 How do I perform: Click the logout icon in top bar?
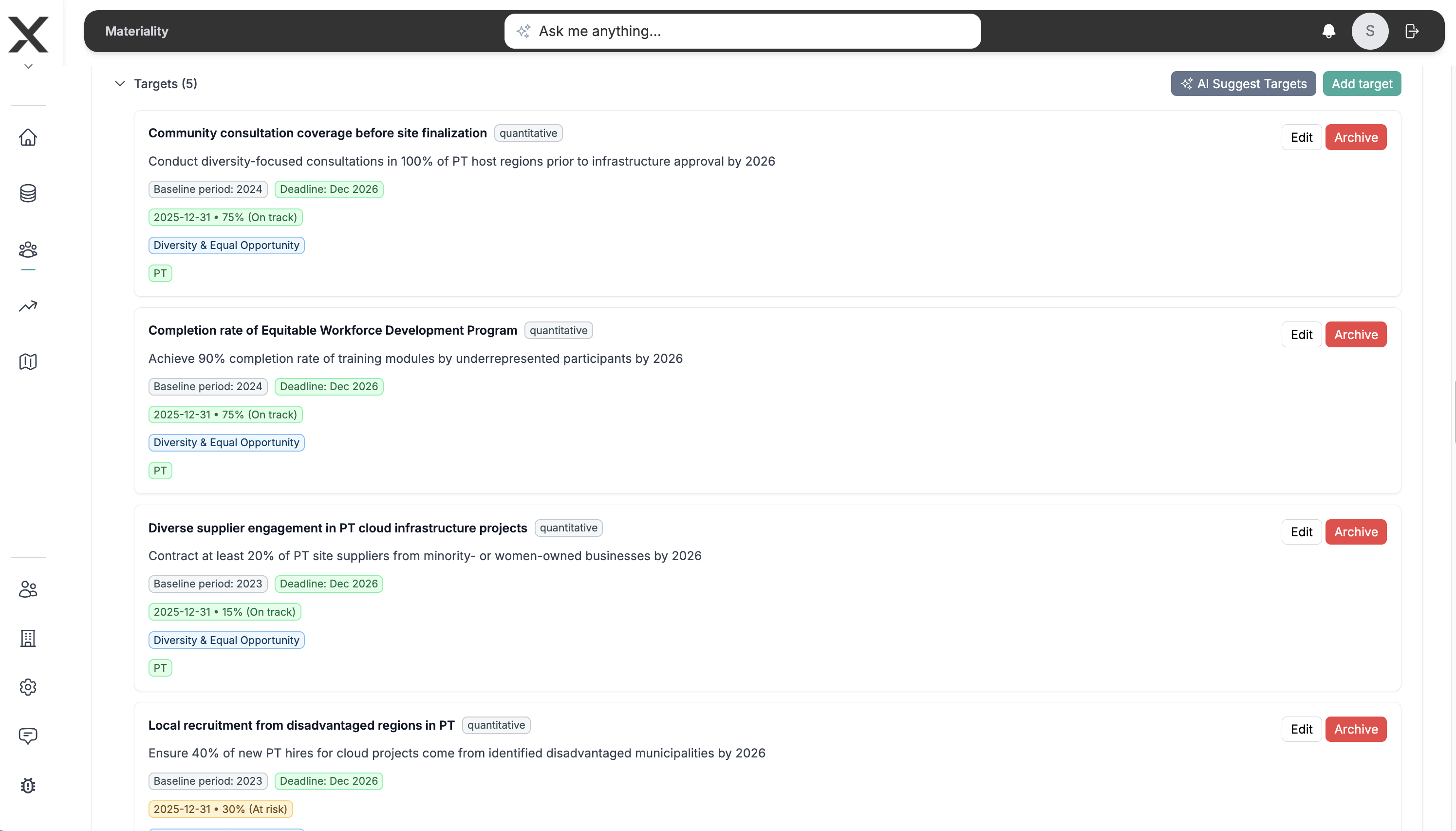1412,31
